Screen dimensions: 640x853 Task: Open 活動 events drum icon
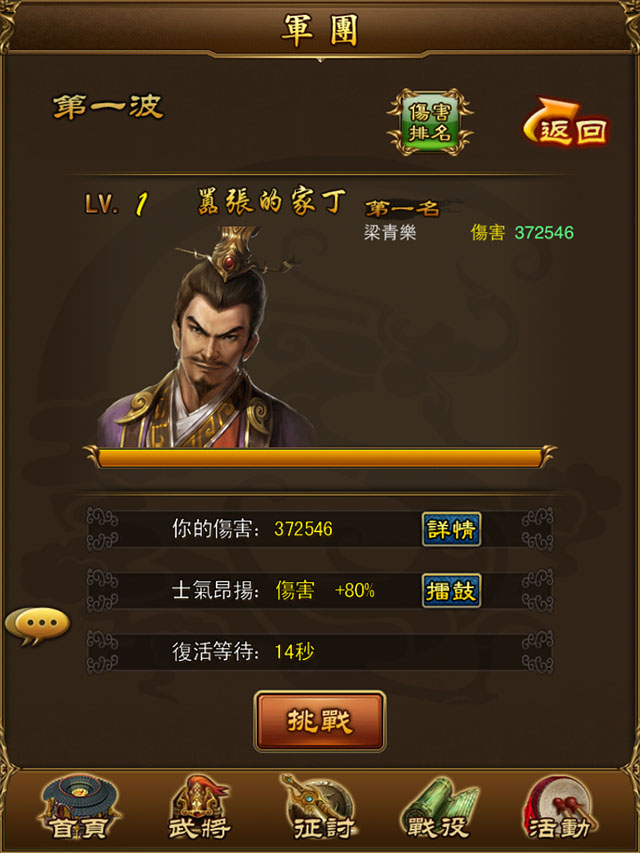tap(559, 808)
